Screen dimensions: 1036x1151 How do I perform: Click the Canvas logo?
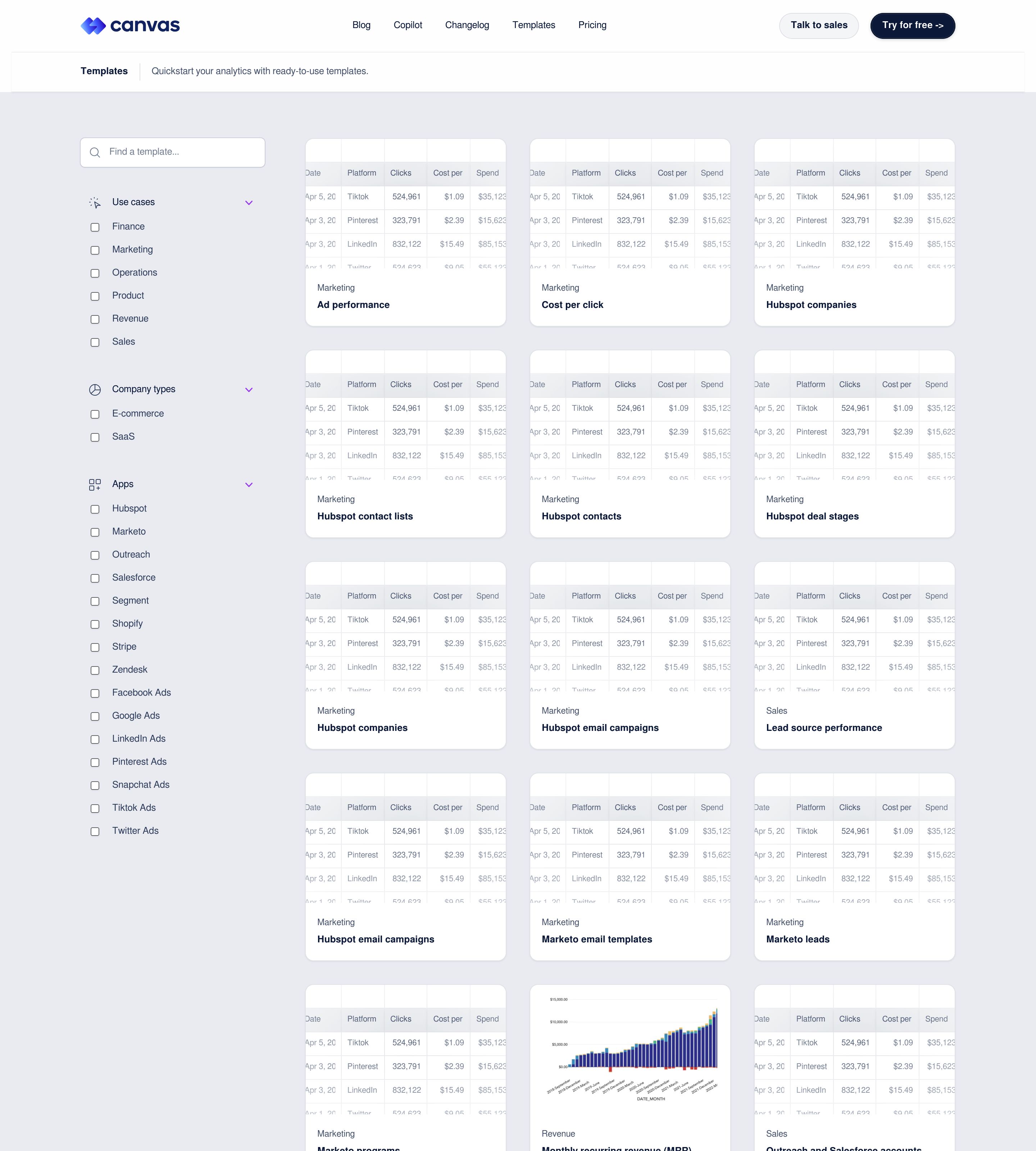[130, 26]
